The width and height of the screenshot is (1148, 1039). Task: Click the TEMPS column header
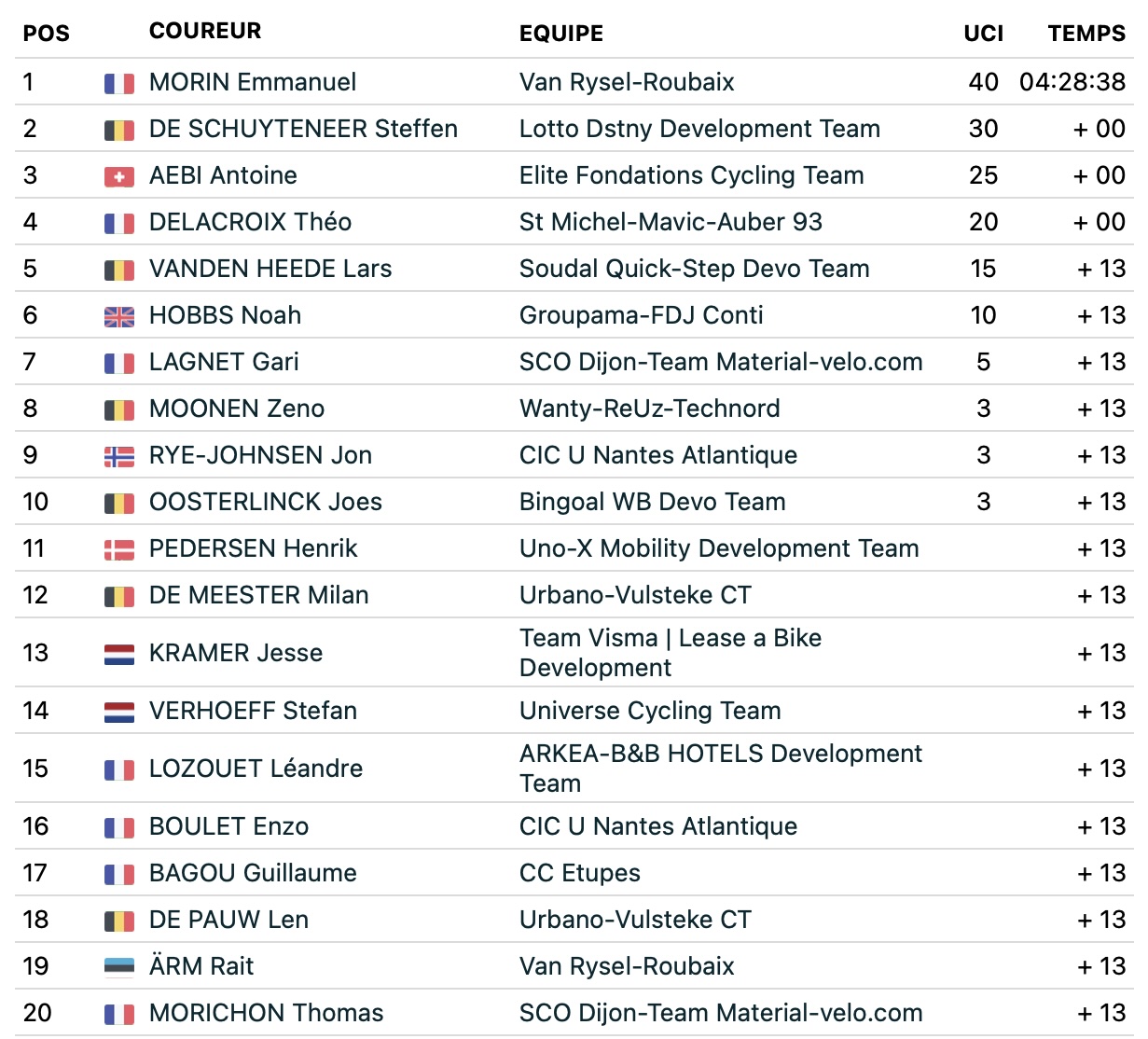click(1086, 34)
